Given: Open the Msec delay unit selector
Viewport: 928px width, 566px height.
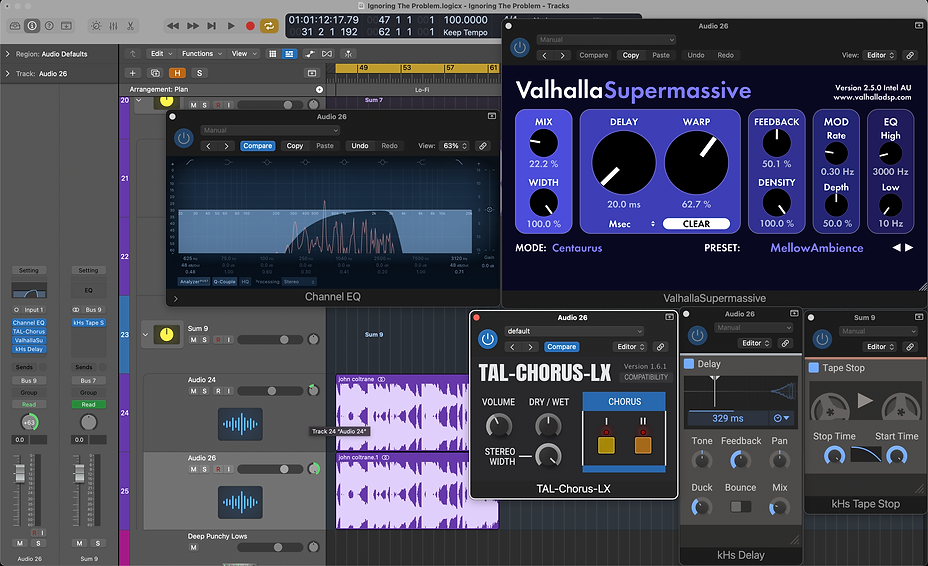Looking at the screenshot, I should [631, 224].
